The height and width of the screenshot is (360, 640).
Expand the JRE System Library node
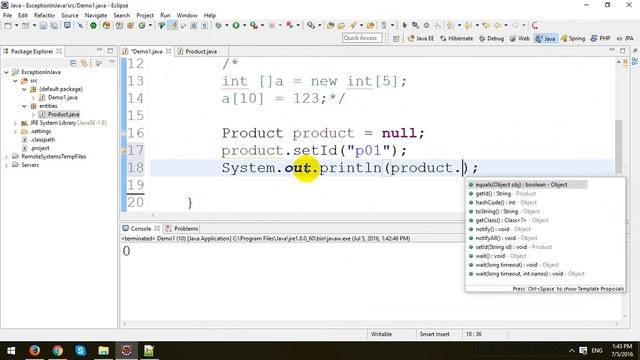click(x=15, y=123)
